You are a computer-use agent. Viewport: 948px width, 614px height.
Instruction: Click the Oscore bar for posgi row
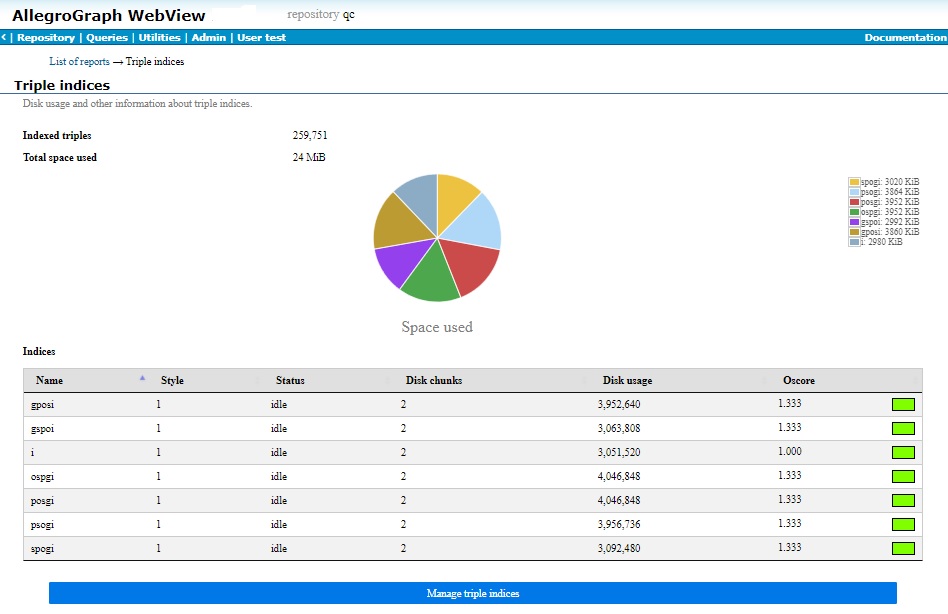[x=903, y=500]
